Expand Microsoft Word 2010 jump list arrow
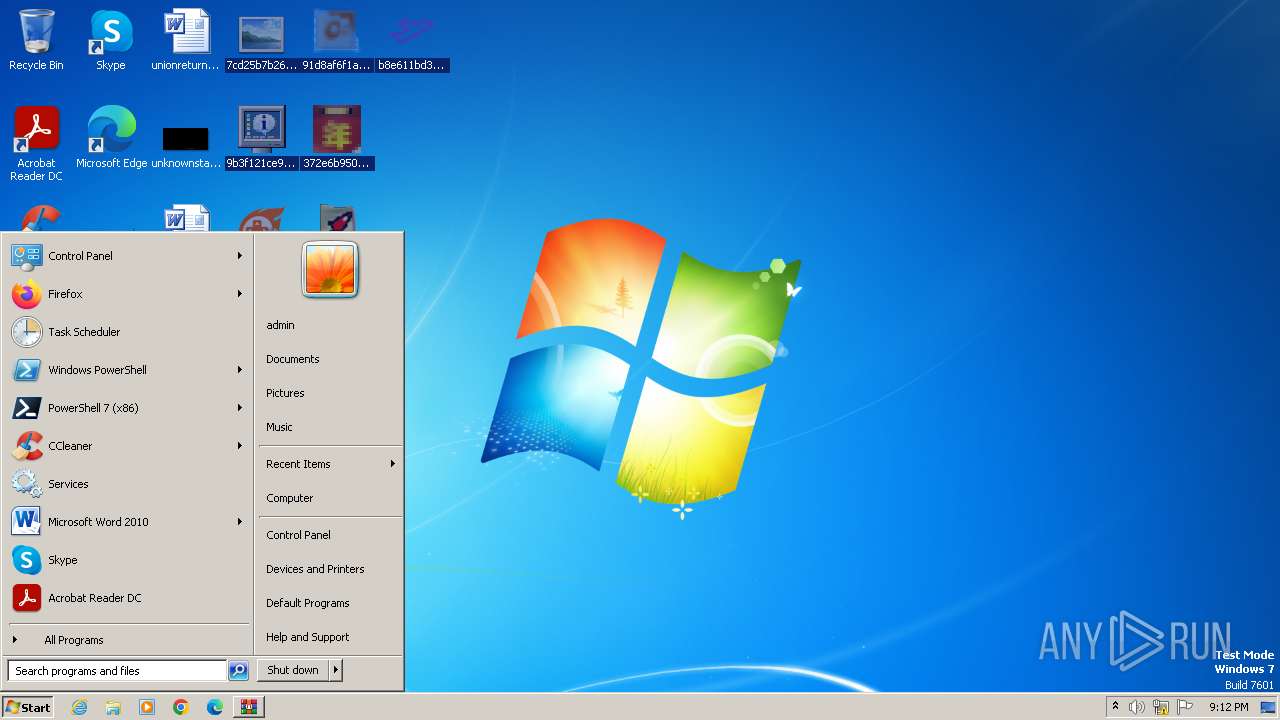Image resolution: width=1280 pixels, height=720 pixels. pos(240,522)
